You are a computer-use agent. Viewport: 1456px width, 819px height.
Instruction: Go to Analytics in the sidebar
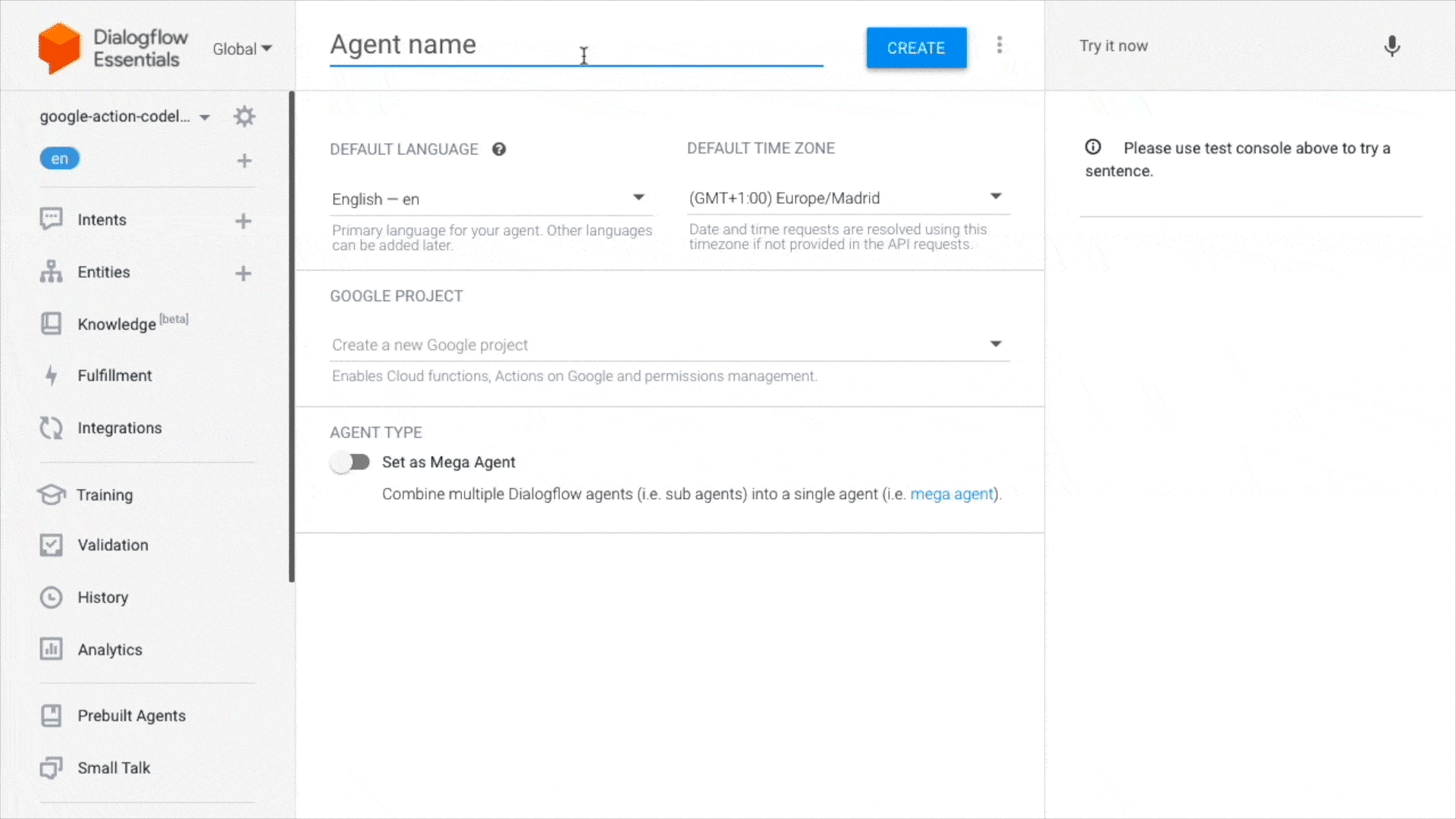tap(110, 650)
